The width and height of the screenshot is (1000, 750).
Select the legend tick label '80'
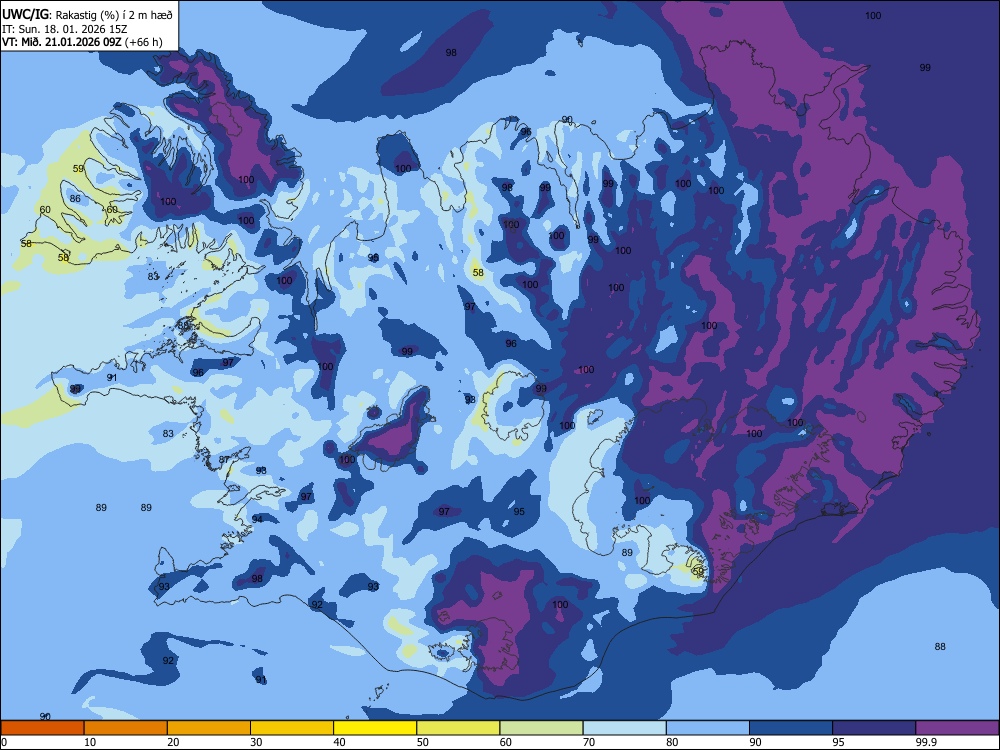coord(672,742)
